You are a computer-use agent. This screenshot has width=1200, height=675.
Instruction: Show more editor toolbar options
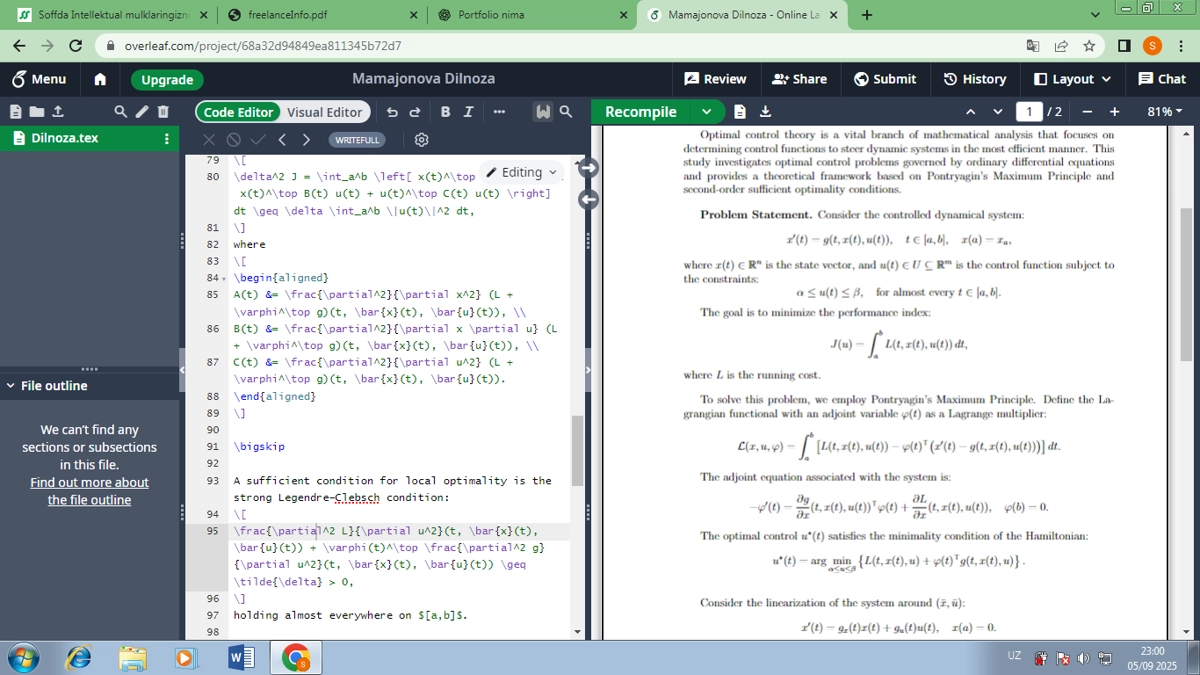tap(499, 112)
